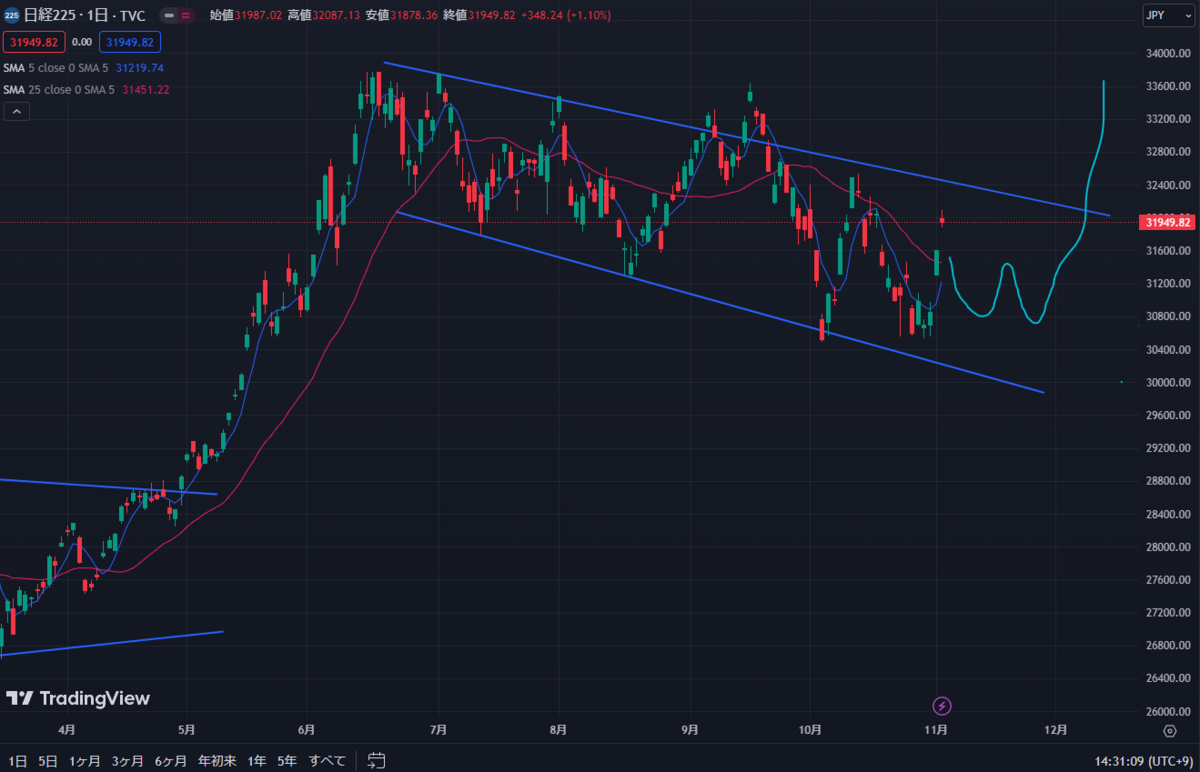Select the 1年 time range

pyautogui.click(x=257, y=761)
